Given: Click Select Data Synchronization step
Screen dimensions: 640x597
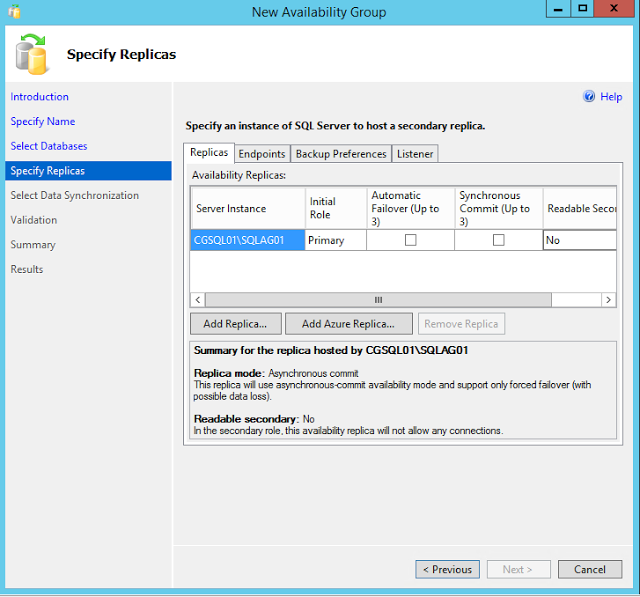Looking at the screenshot, I should pos(75,195).
